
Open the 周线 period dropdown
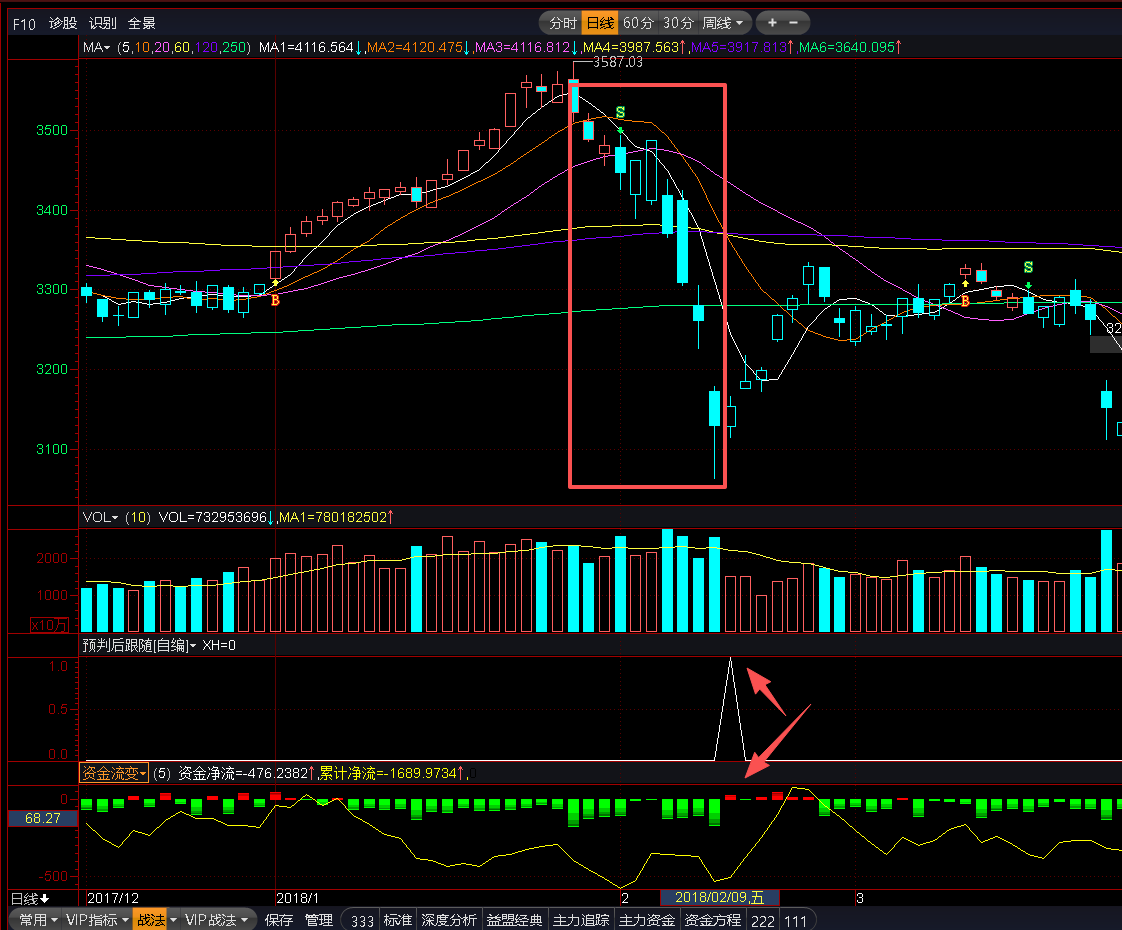[x=723, y=23]
